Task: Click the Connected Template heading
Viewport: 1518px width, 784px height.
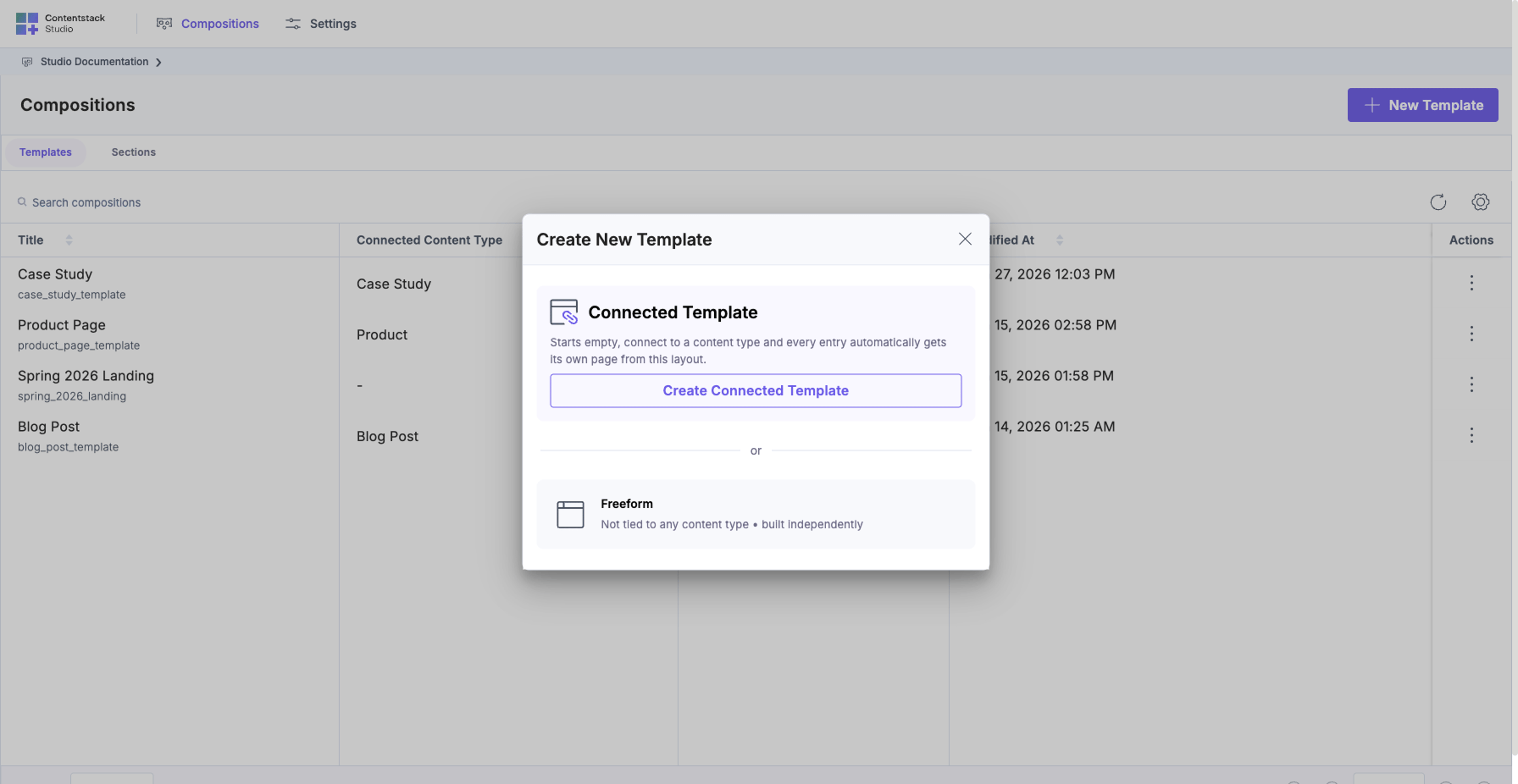Action: [x=672, y=312]
